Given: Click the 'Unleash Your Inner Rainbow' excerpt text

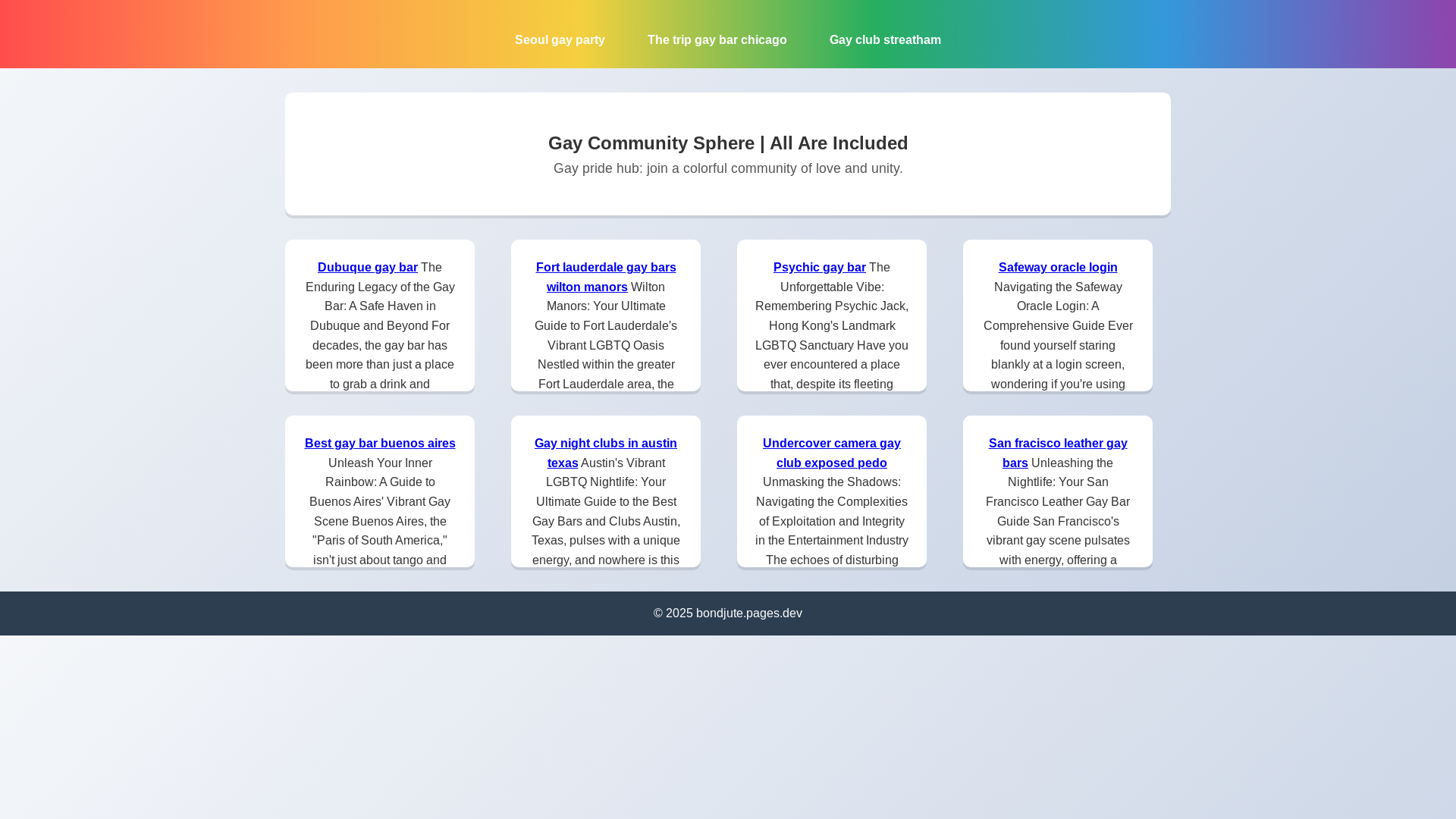Looking at the screenshot, I should [380, 473].
